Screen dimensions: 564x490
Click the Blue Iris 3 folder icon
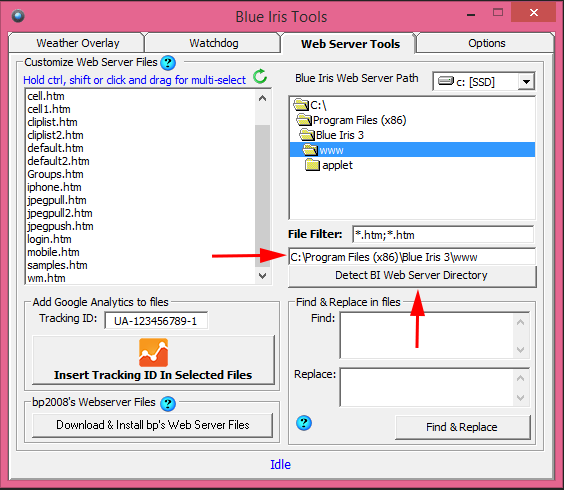tap(307, 135)
